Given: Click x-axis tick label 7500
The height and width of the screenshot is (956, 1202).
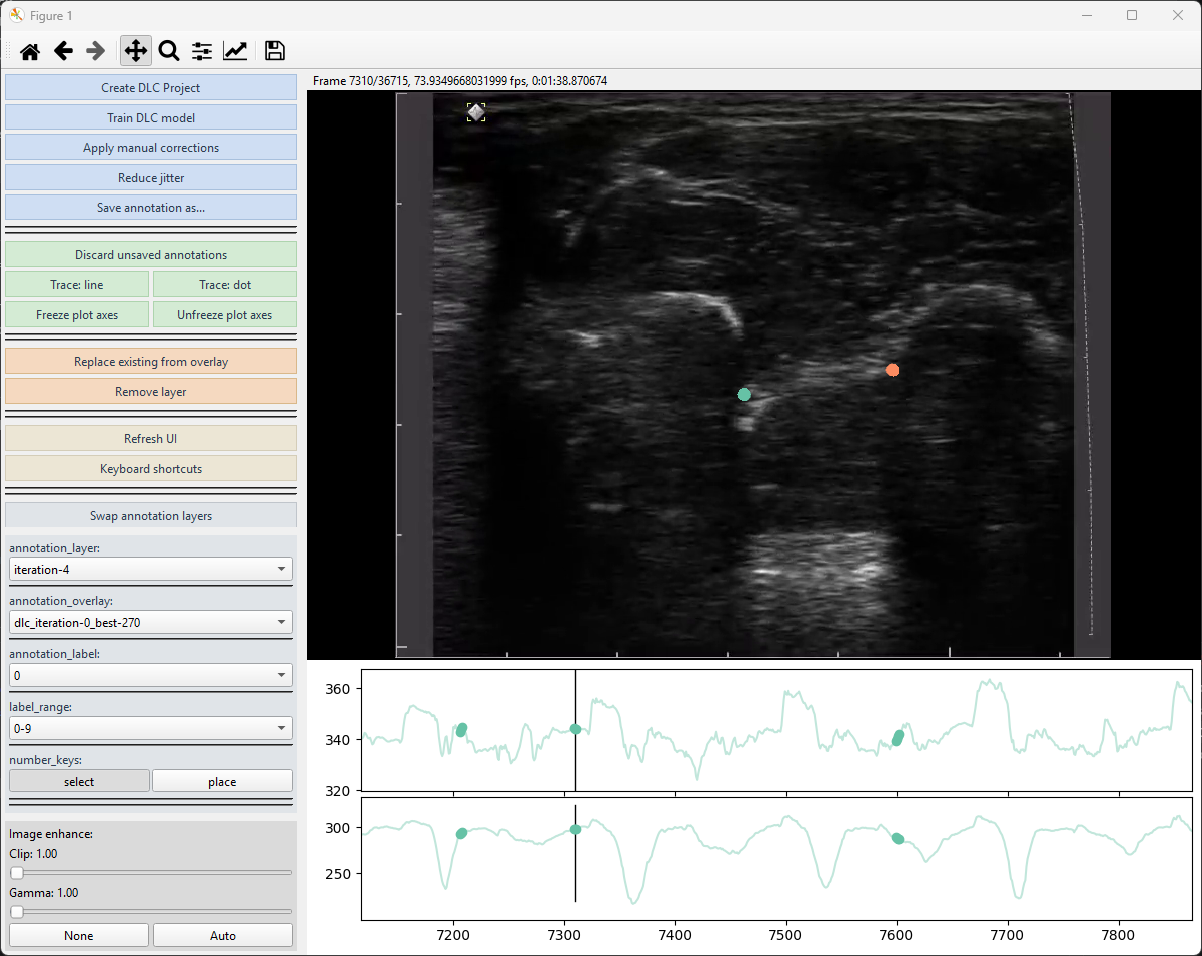Looking at the screenshot, I should (x=786, y=936).
